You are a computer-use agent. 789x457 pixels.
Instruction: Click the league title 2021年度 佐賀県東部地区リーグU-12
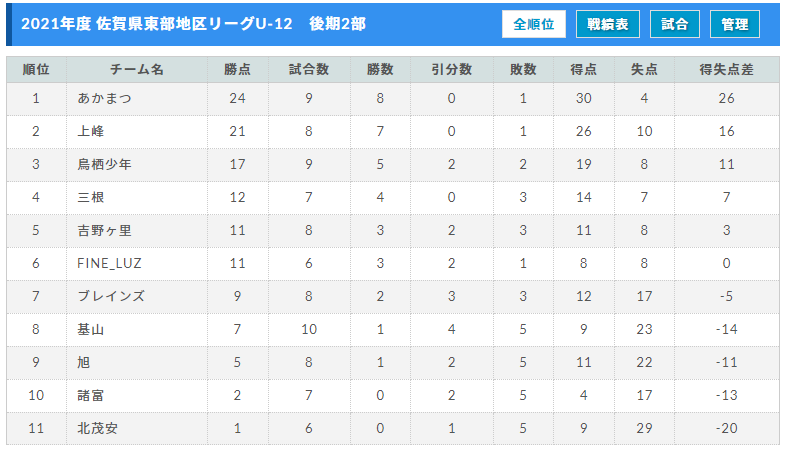(156, 24)
